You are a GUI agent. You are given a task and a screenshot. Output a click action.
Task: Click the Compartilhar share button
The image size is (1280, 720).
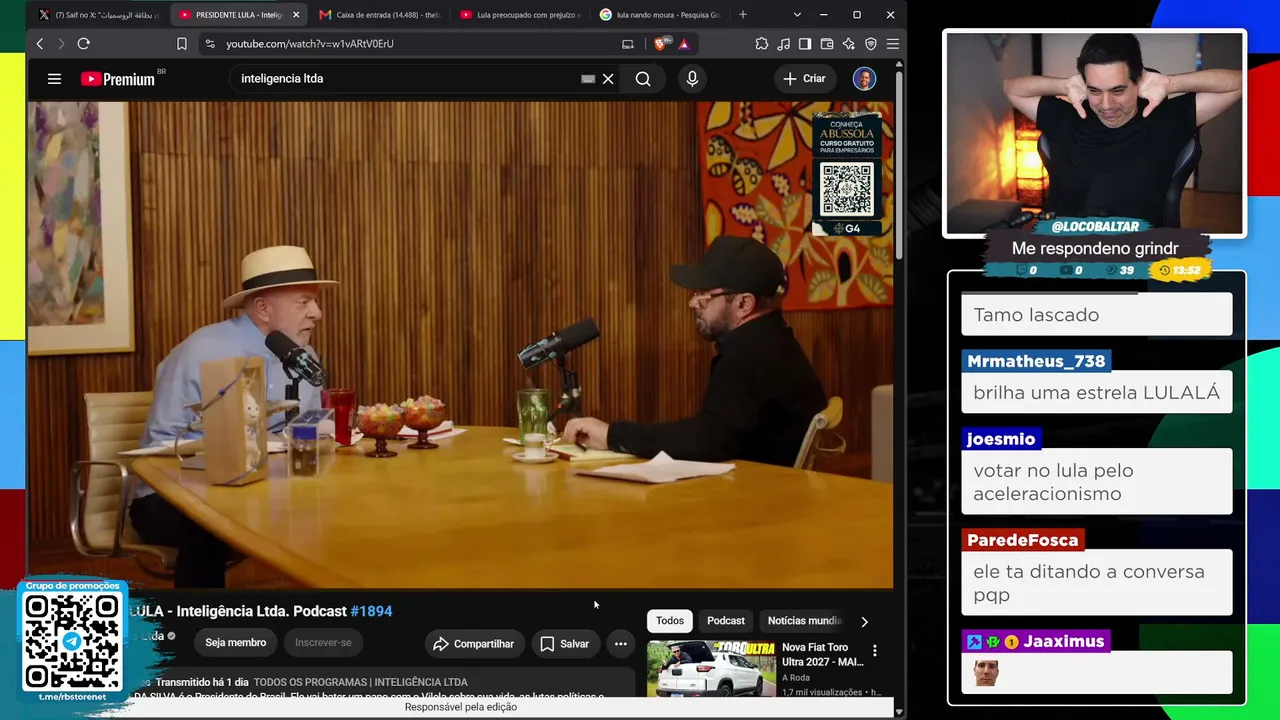[474, 644]
